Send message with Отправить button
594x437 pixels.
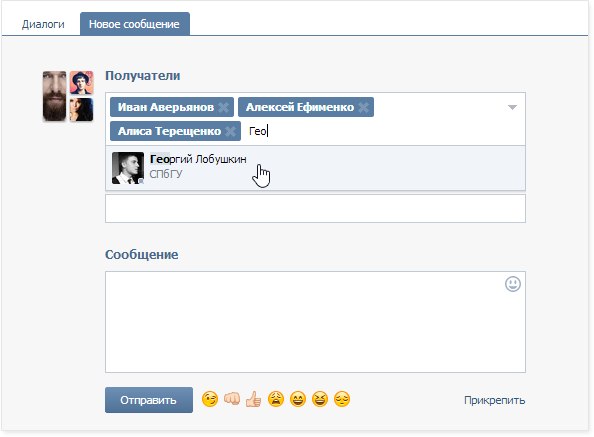tap(148, 400)
